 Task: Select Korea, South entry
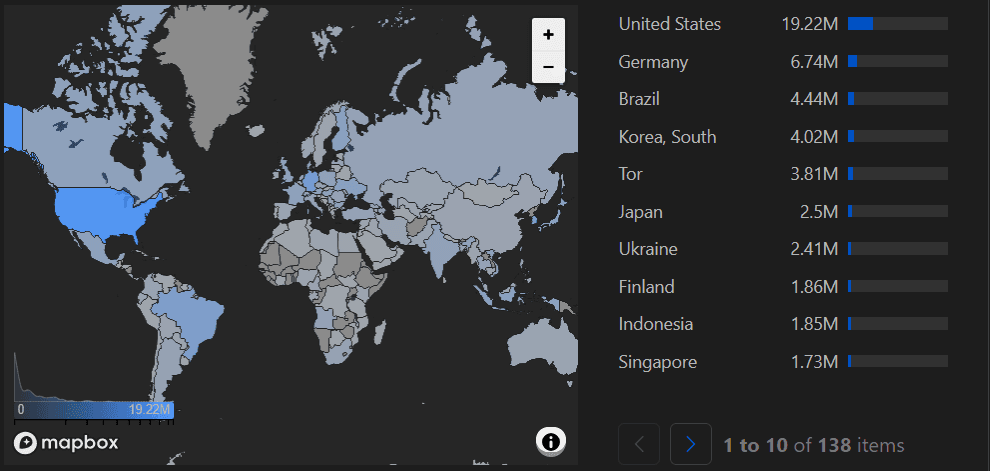tap(667, 137)
